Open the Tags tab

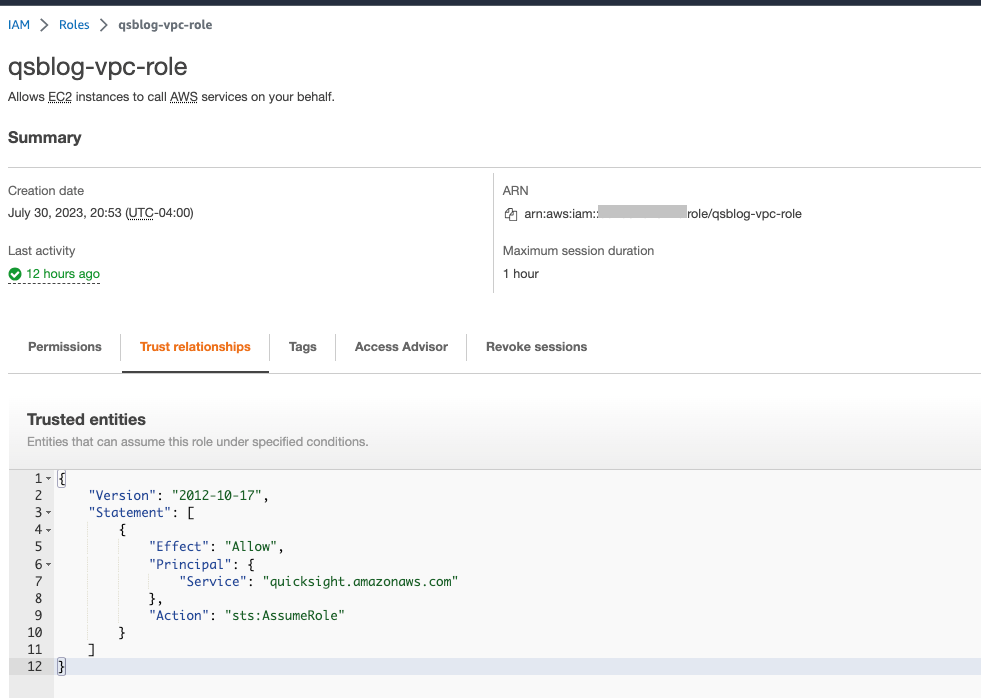(302, 347)
